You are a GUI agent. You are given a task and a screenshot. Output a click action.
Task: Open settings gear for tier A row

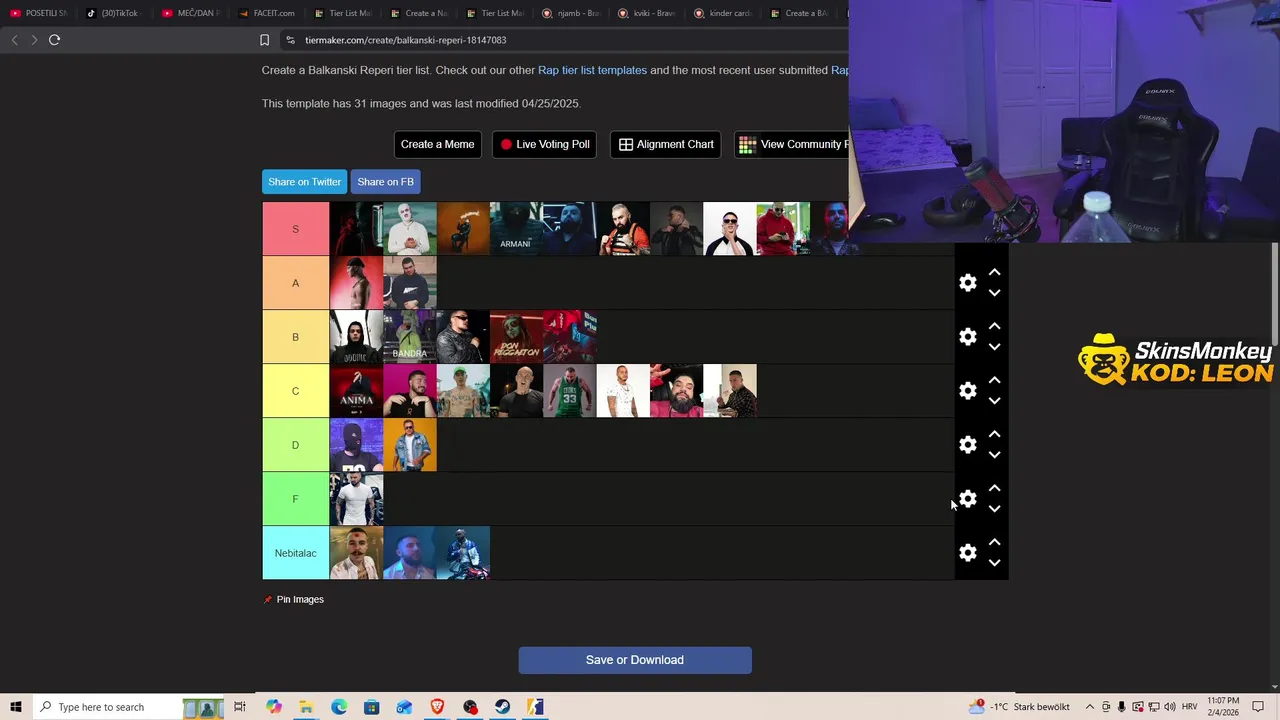click(x=967, y=283)
